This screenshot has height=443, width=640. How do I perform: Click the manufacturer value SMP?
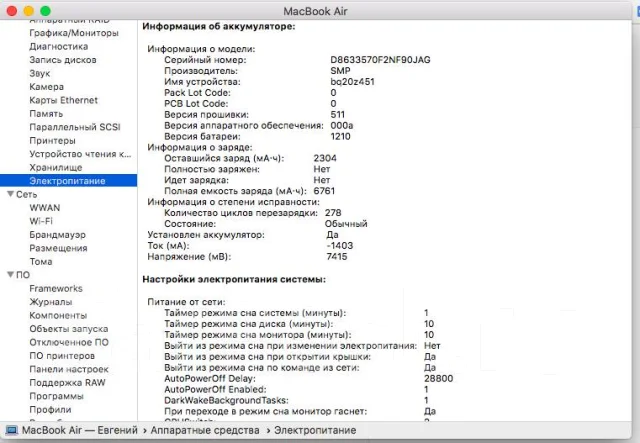tap(340, 71)
